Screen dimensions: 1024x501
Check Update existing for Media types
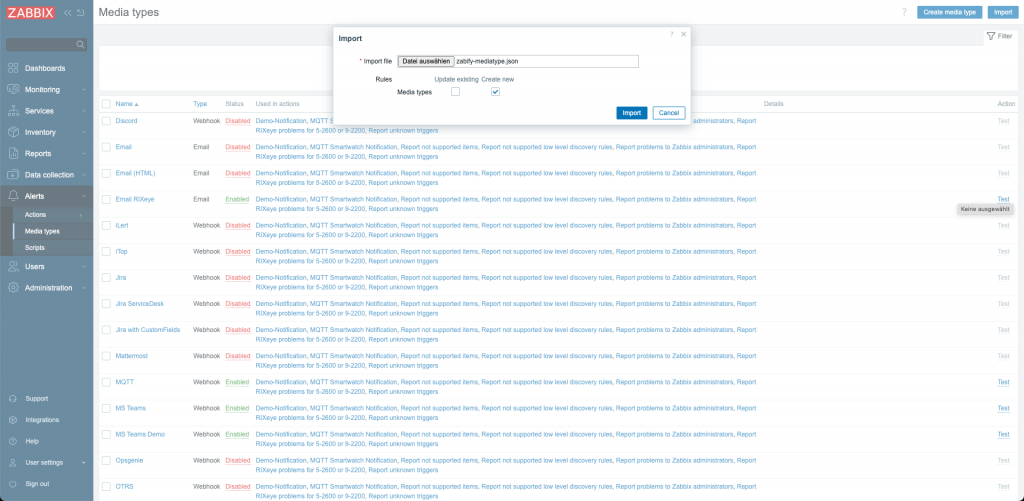456,92
